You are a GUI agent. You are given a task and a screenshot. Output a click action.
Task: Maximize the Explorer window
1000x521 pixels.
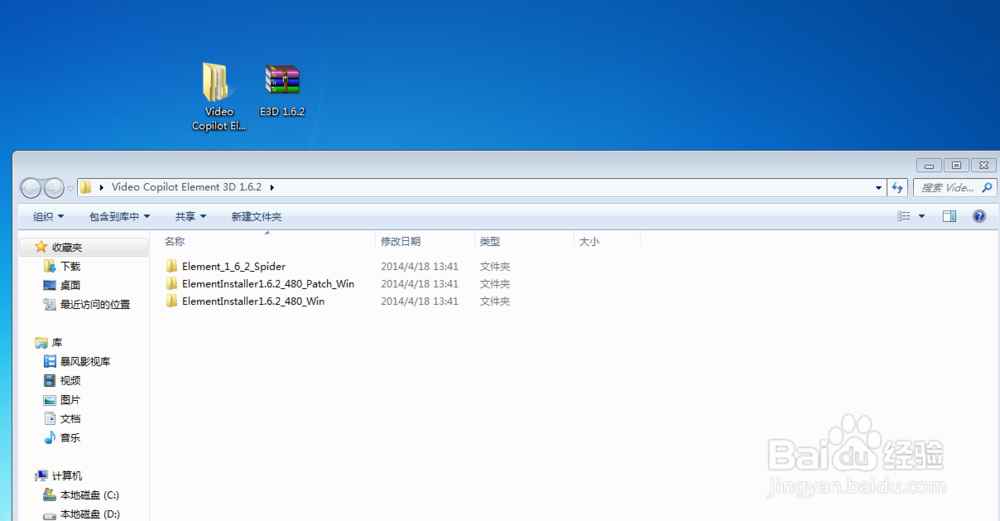coord(956,165)
